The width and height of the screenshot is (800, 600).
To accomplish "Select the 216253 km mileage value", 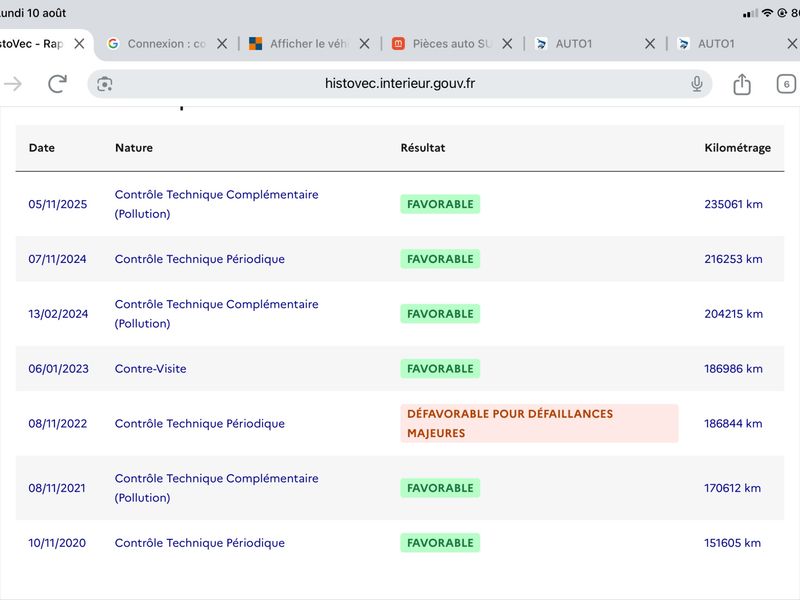I will (733, 259).
